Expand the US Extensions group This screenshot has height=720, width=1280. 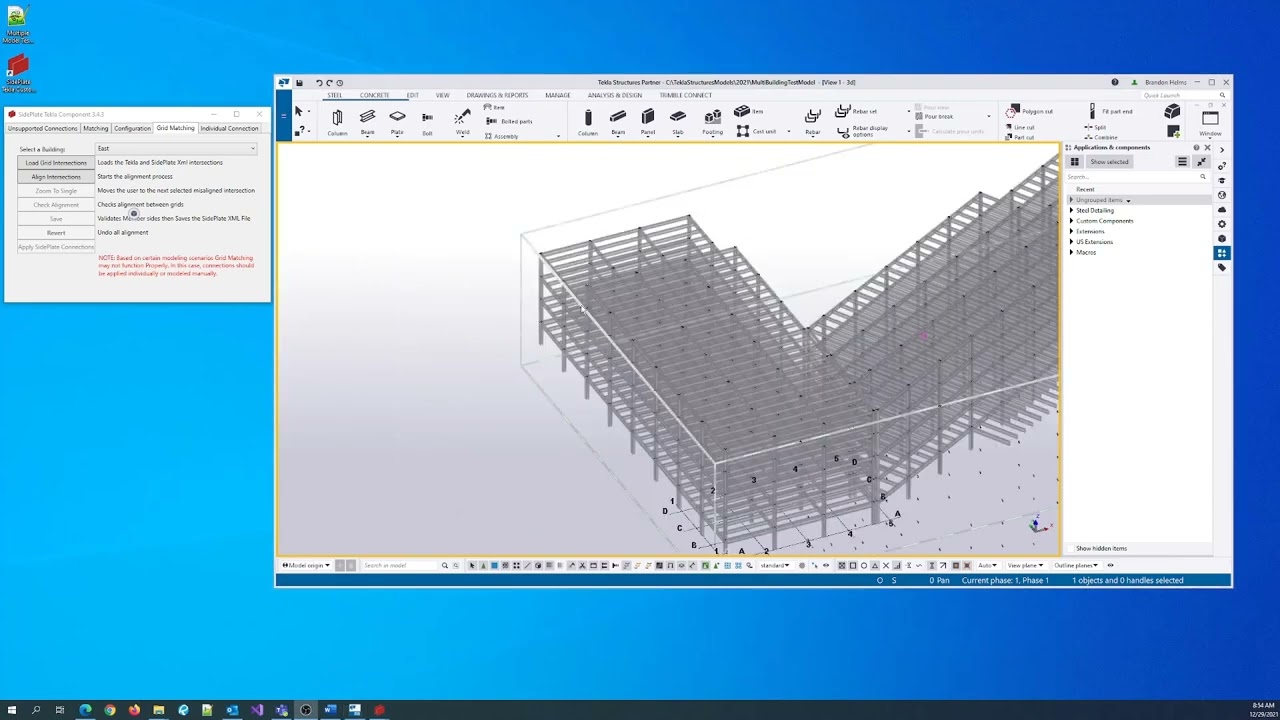[1071, 242]
